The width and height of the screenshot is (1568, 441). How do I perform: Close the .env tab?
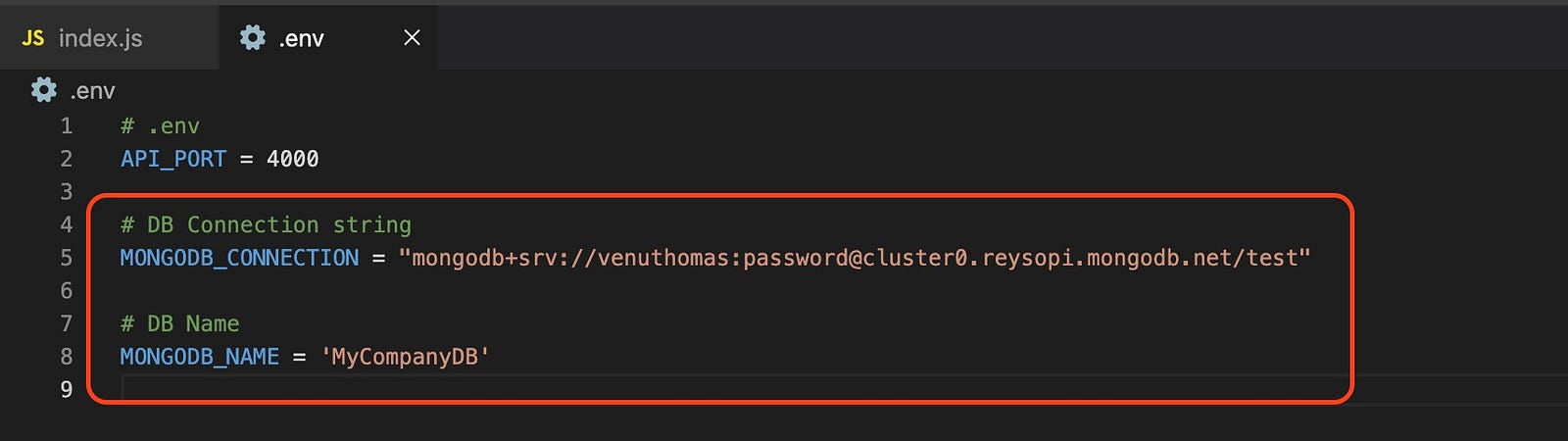[412, 37]
